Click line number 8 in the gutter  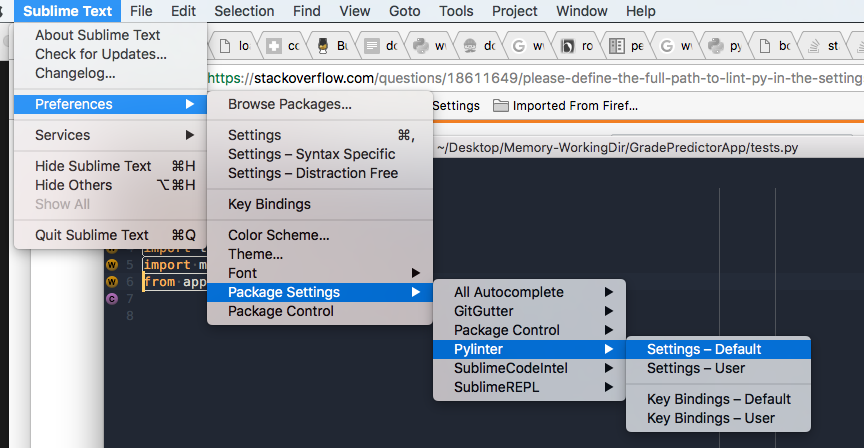point(129,316)
